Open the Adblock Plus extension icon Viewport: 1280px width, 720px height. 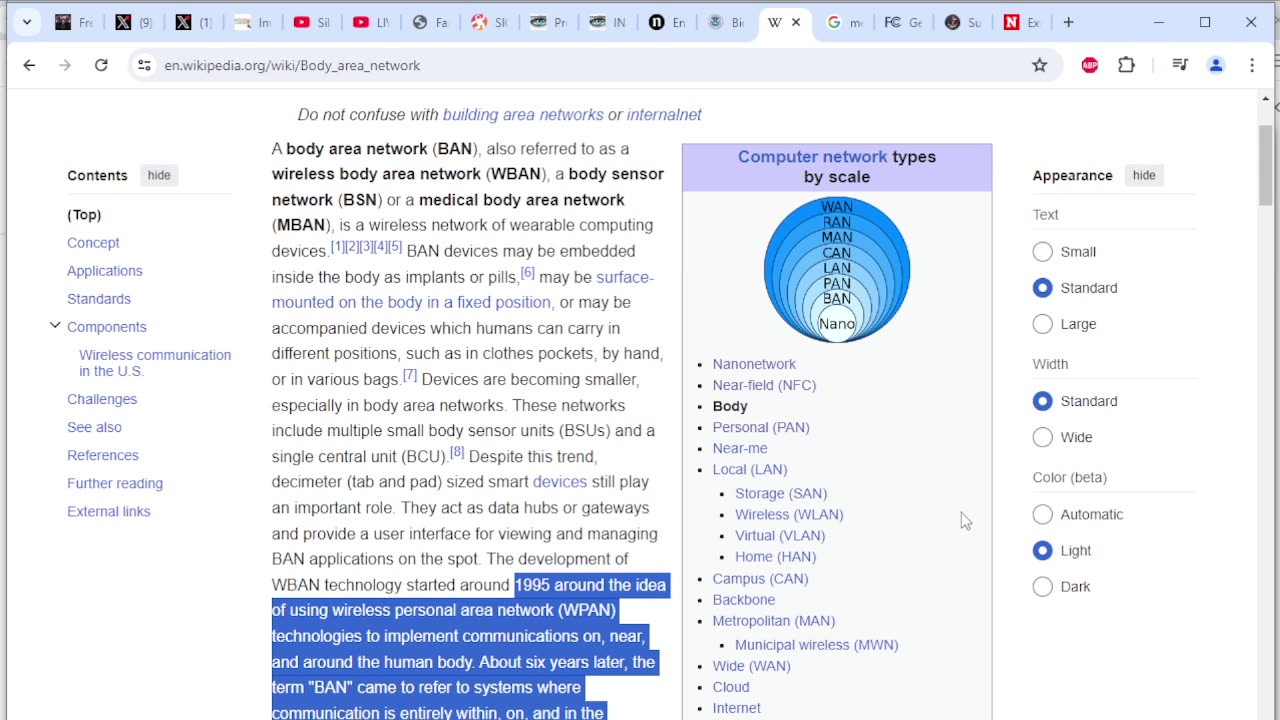click(x=1090, y=65)
